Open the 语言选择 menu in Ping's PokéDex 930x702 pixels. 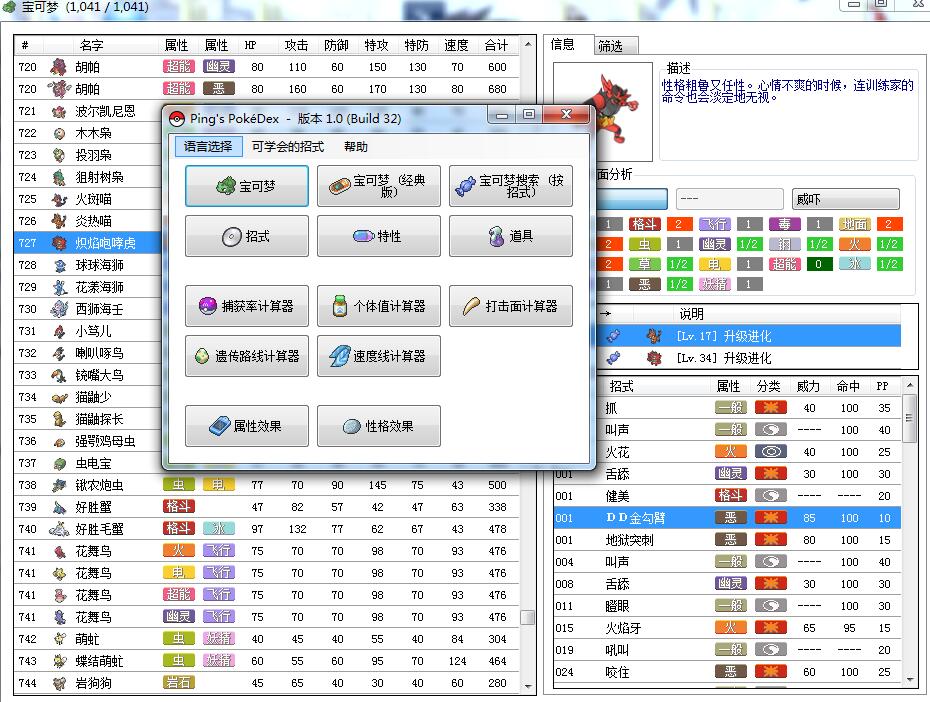click(x=208, y=146)
